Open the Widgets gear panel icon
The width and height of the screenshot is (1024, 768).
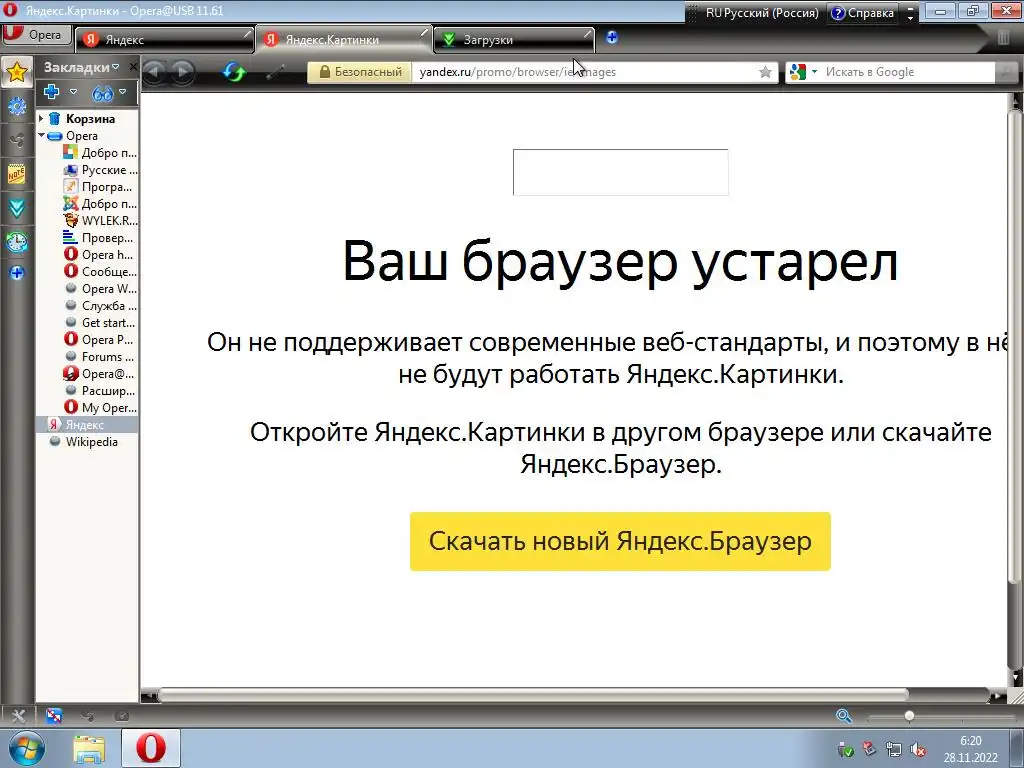[x=16, y=106]
